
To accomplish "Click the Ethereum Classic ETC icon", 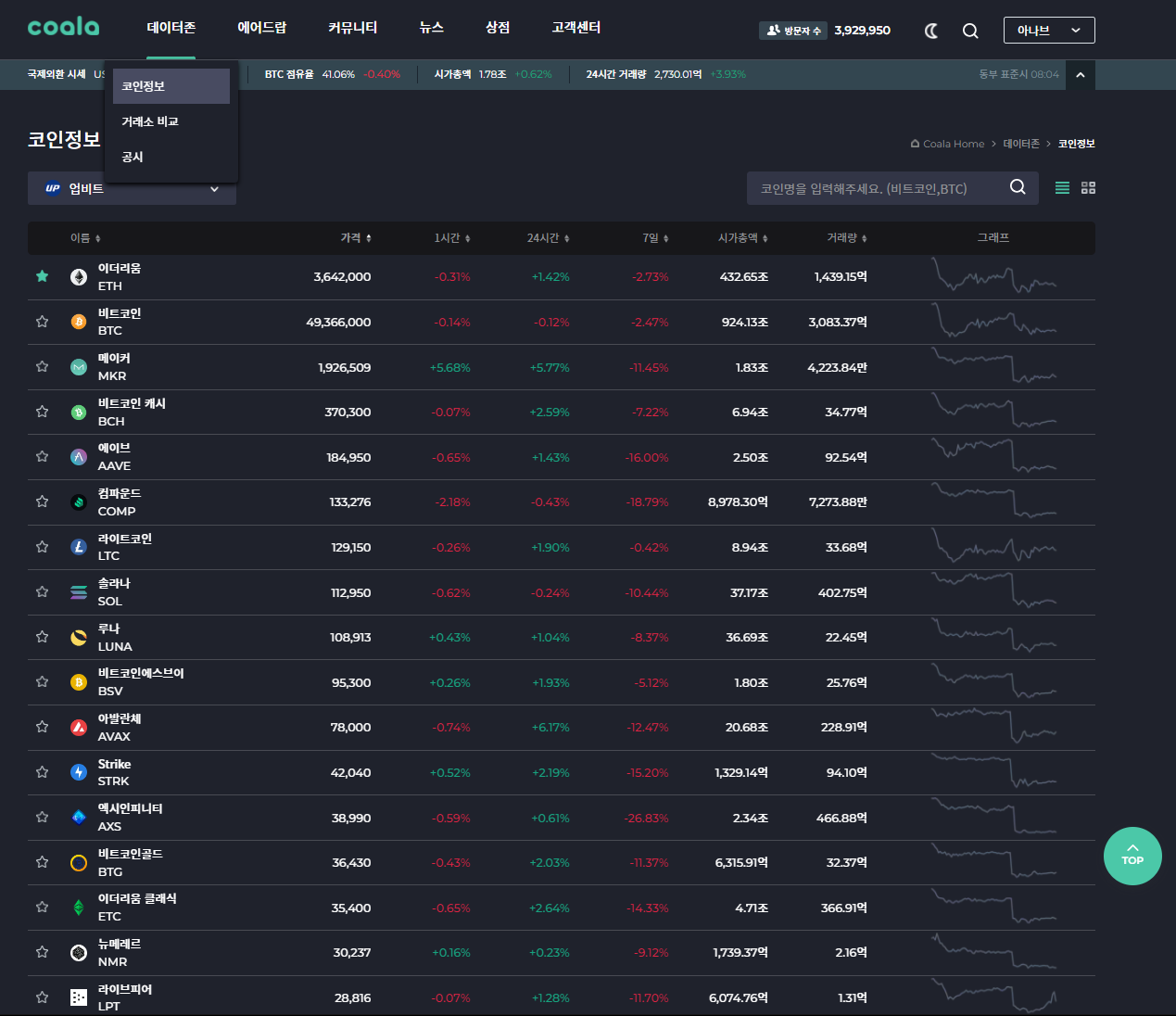I will click(79, 908).
